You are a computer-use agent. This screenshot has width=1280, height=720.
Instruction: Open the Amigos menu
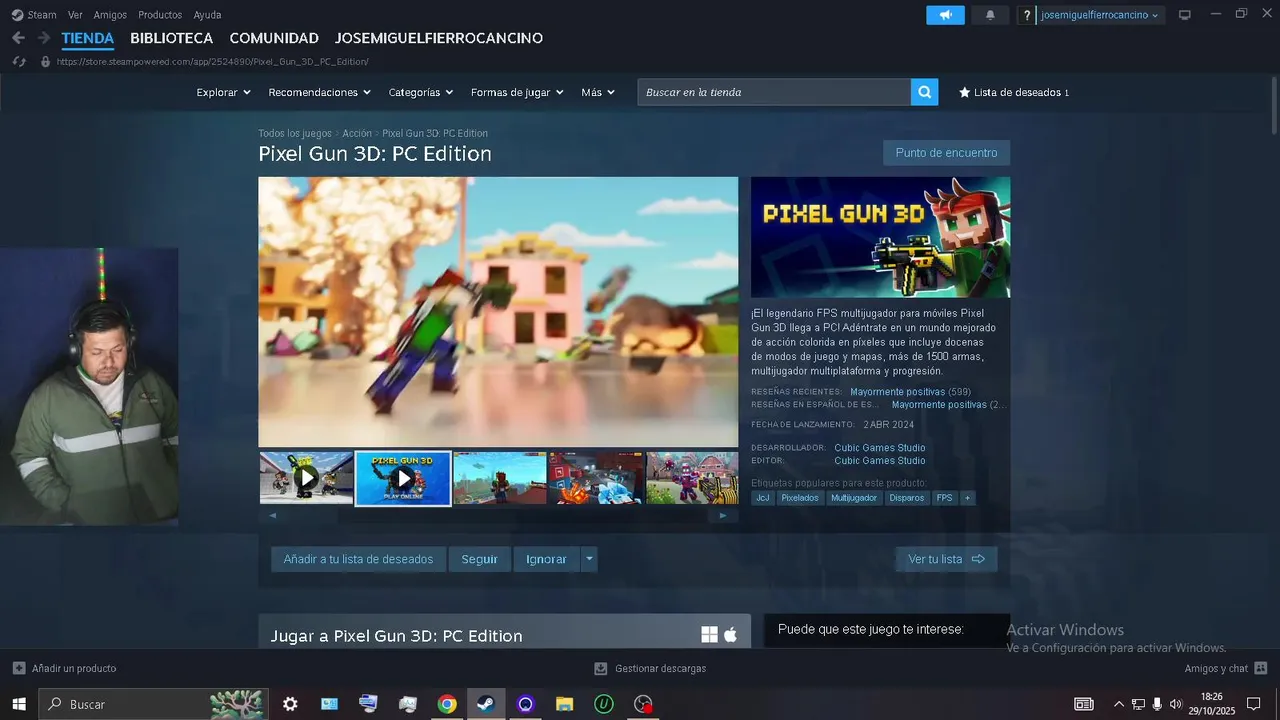[110, 15]
